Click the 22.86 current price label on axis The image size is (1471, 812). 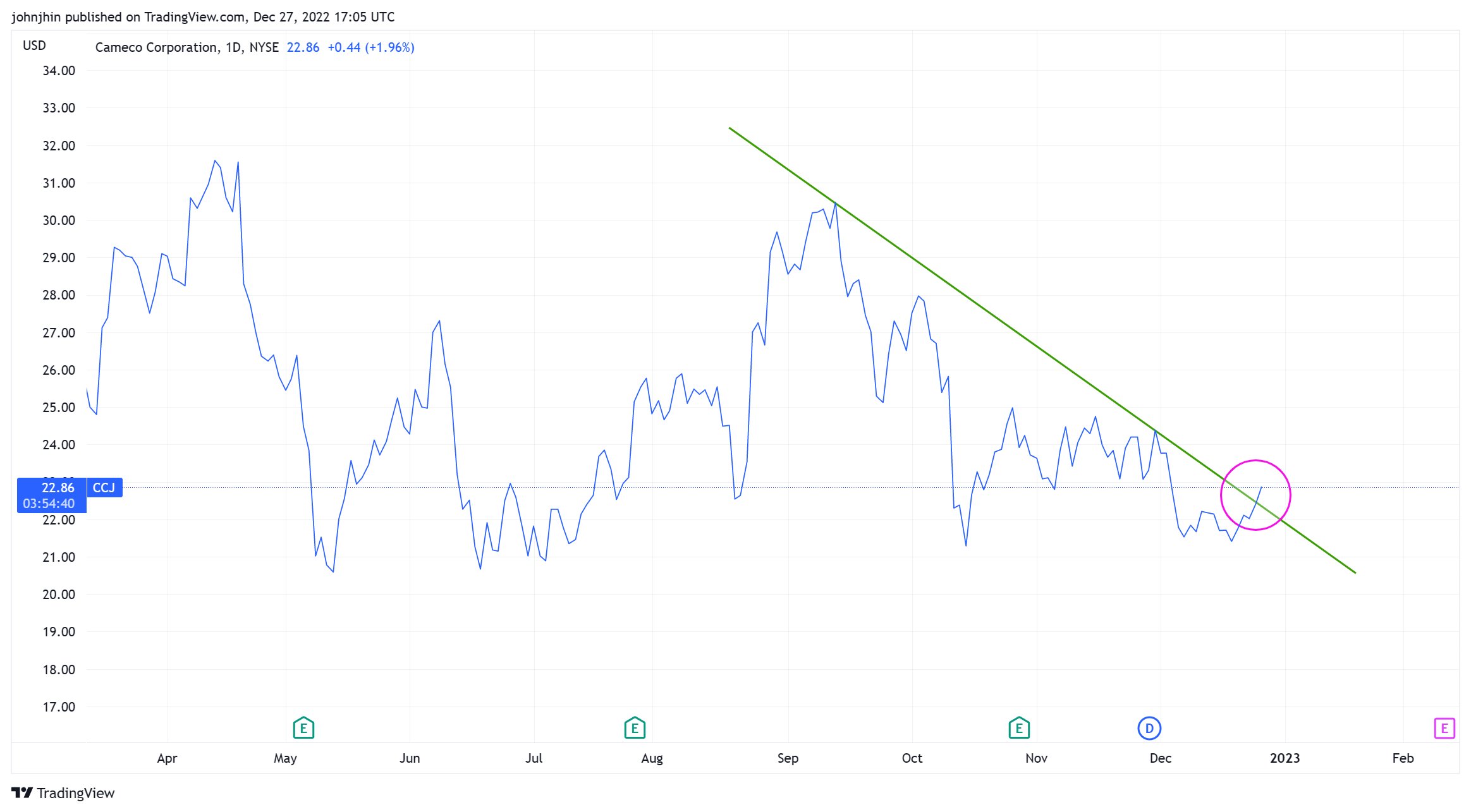tap(58, 487)
